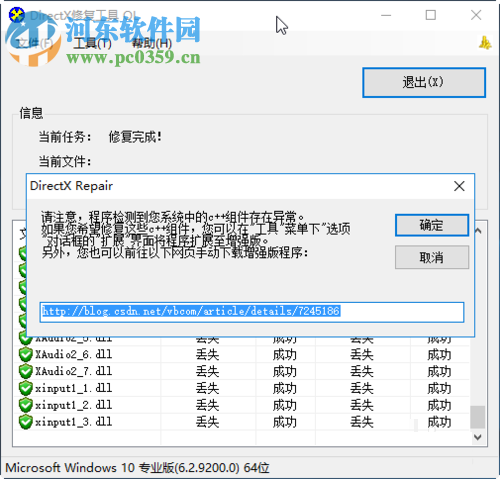Viewport: 500px width, 479px height.
Task: Close the main DirectX repair tool window
Action: click(476, 15)
